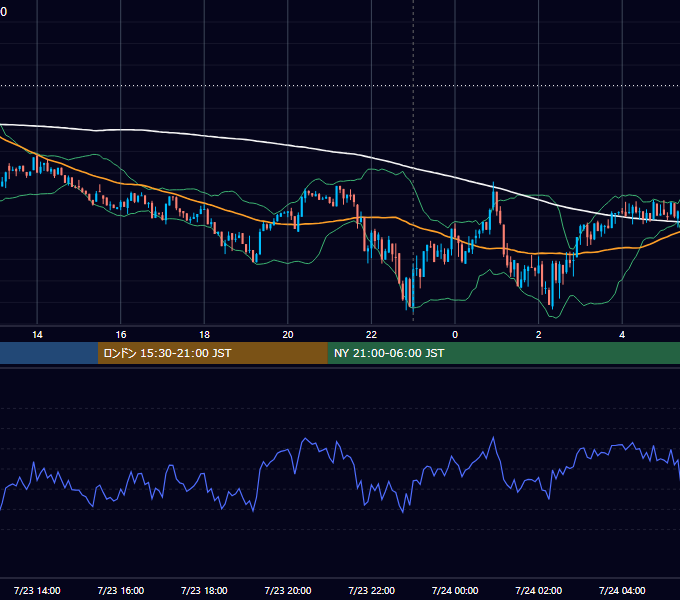The image size is (680, 600).
Task: Click the ロンドン 15:30-21:00 JST session bar
Action: (x=212, y=353)
